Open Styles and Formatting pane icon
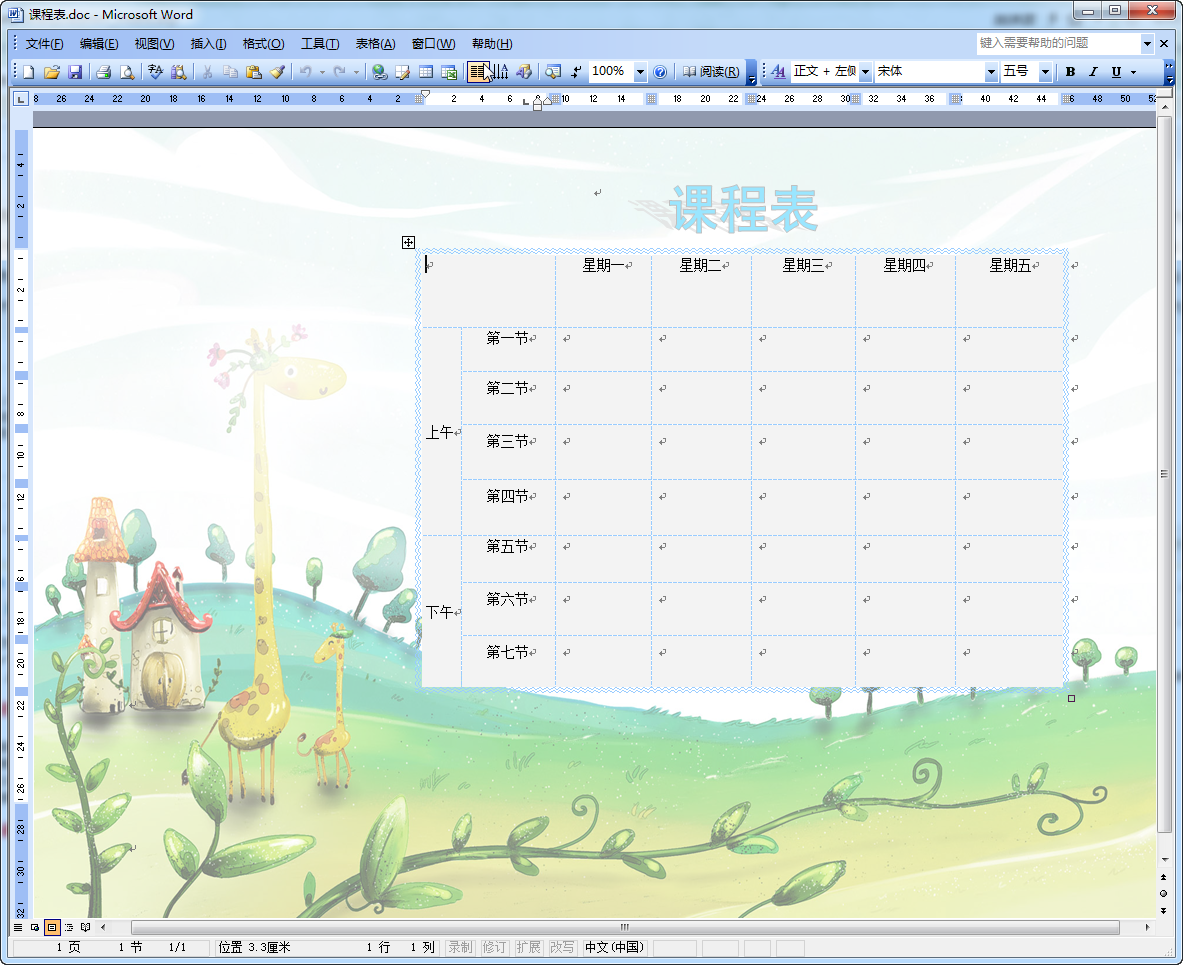This screenshot has height=965, width=1183. (778, 72)
